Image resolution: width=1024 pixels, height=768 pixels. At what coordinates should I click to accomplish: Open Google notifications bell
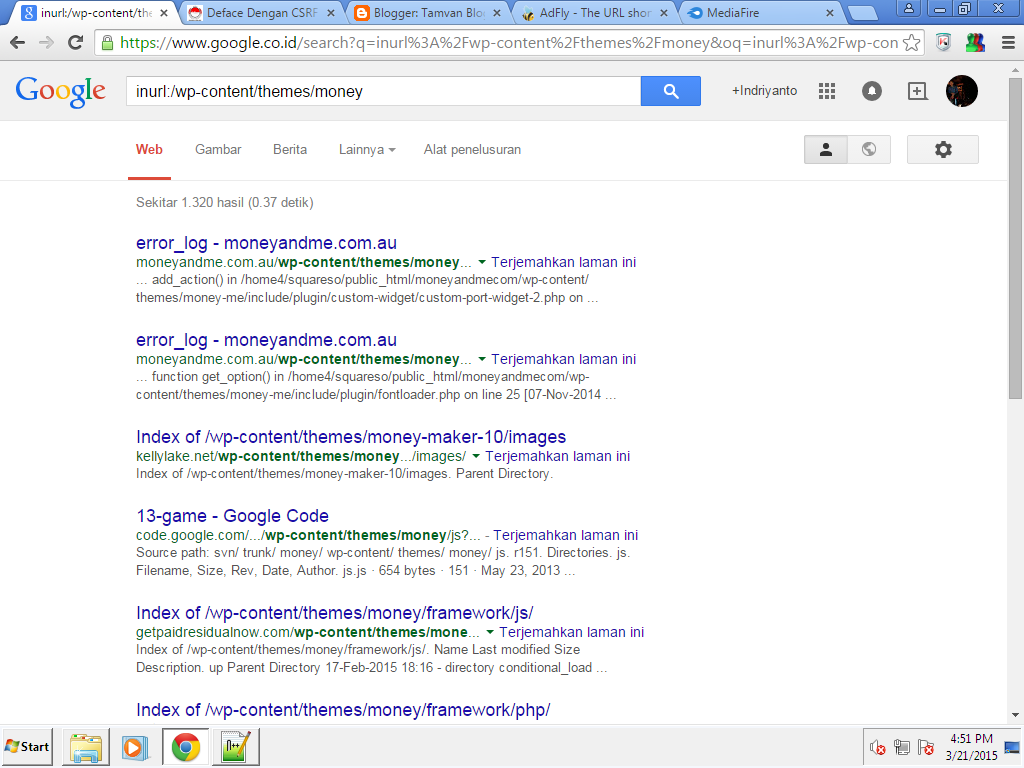click(x=871, y=91)
